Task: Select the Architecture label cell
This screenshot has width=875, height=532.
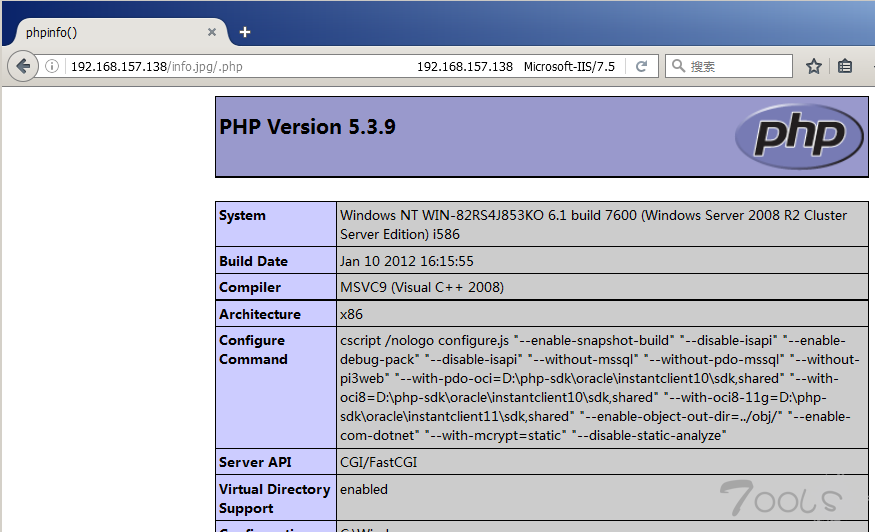Action: pyautogui.click(x=276, y=314)
